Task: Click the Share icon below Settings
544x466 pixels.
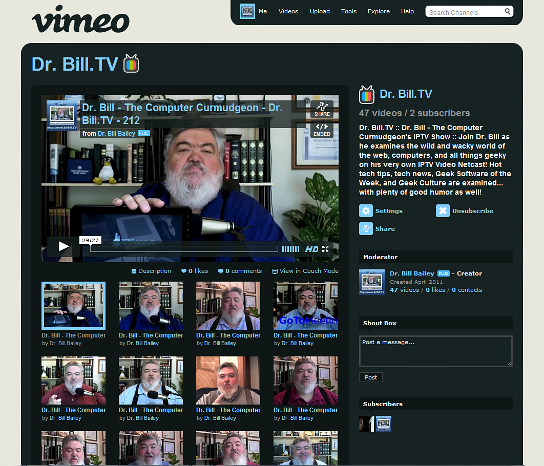Action: 366,229
